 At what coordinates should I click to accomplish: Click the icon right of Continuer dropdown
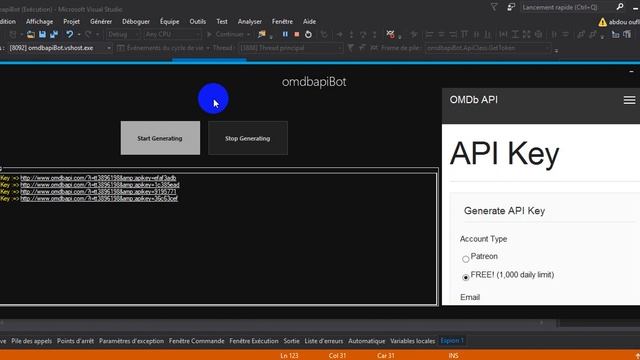(262, 35)
